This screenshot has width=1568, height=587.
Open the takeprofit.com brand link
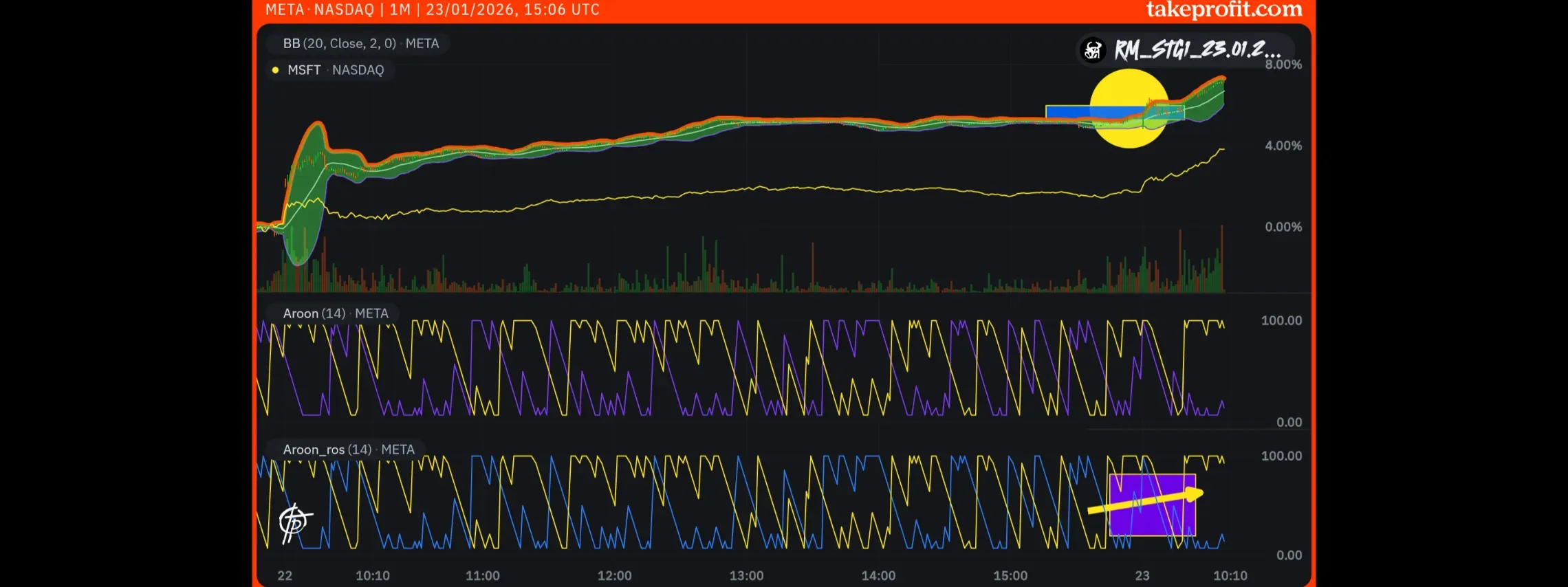(x=1223, y=10)
